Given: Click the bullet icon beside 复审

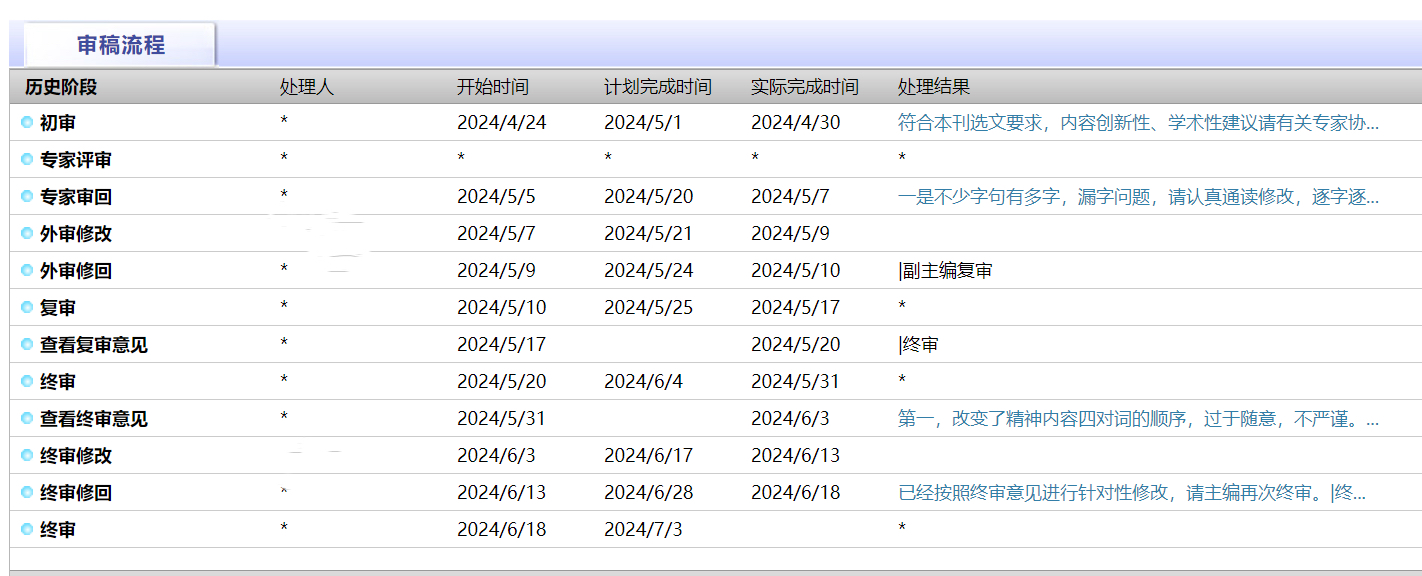Looking at the screenshot, I should [27, 308].
